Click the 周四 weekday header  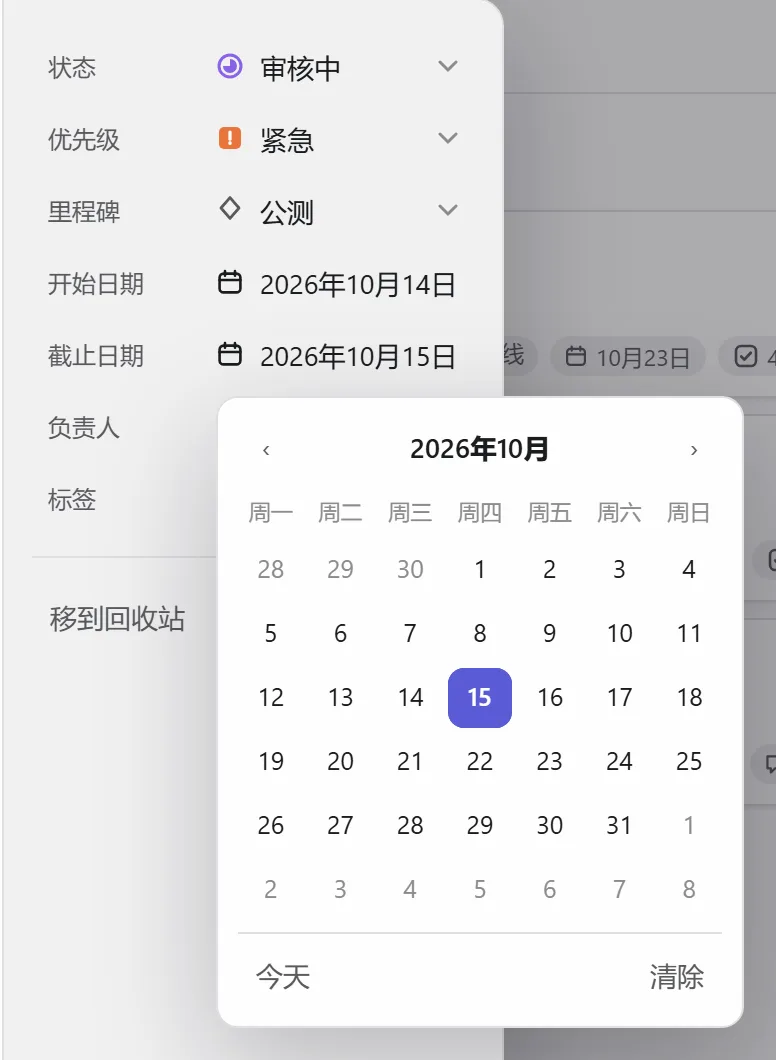(x=480, y=513)
